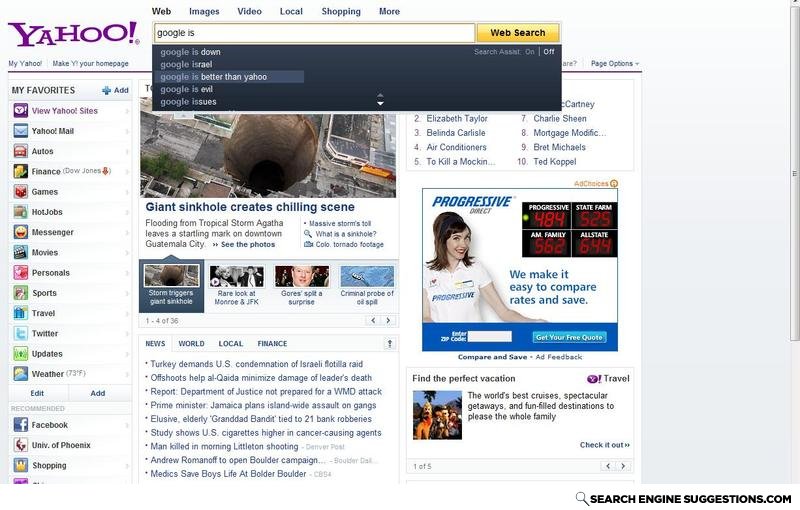800x510 pixels.
Task: Launch Games via its icon
Action: click(x=20, y=192)
